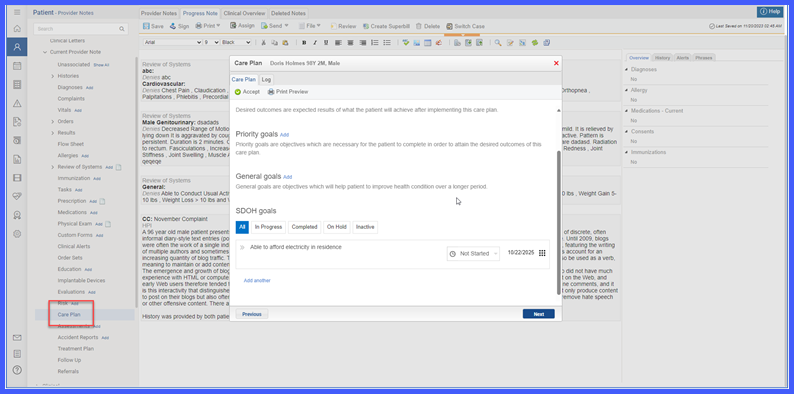This screenshot has width=794, height=394.
Task: Click the Accept checkmark icon in Care Plan
Action: 238,92
